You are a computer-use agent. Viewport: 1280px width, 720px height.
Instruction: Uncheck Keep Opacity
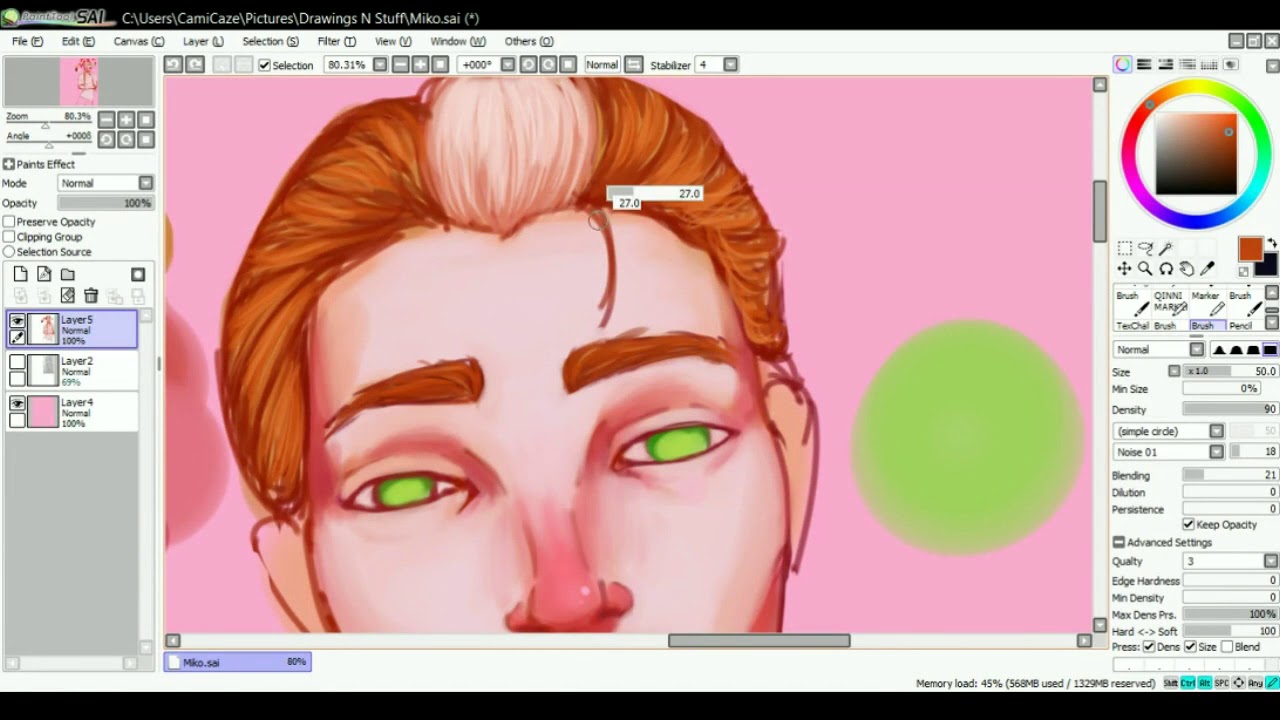tap(1188, 524)
